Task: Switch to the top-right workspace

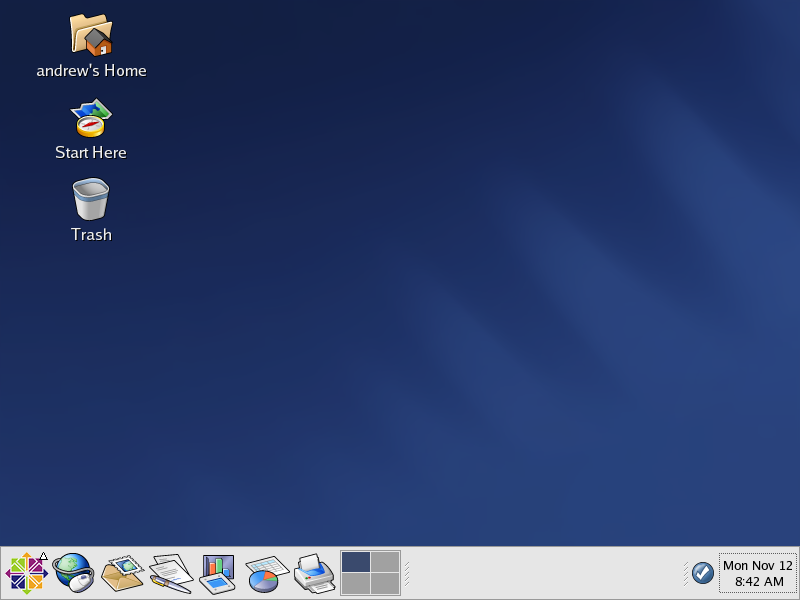Action: click(385, 562)
